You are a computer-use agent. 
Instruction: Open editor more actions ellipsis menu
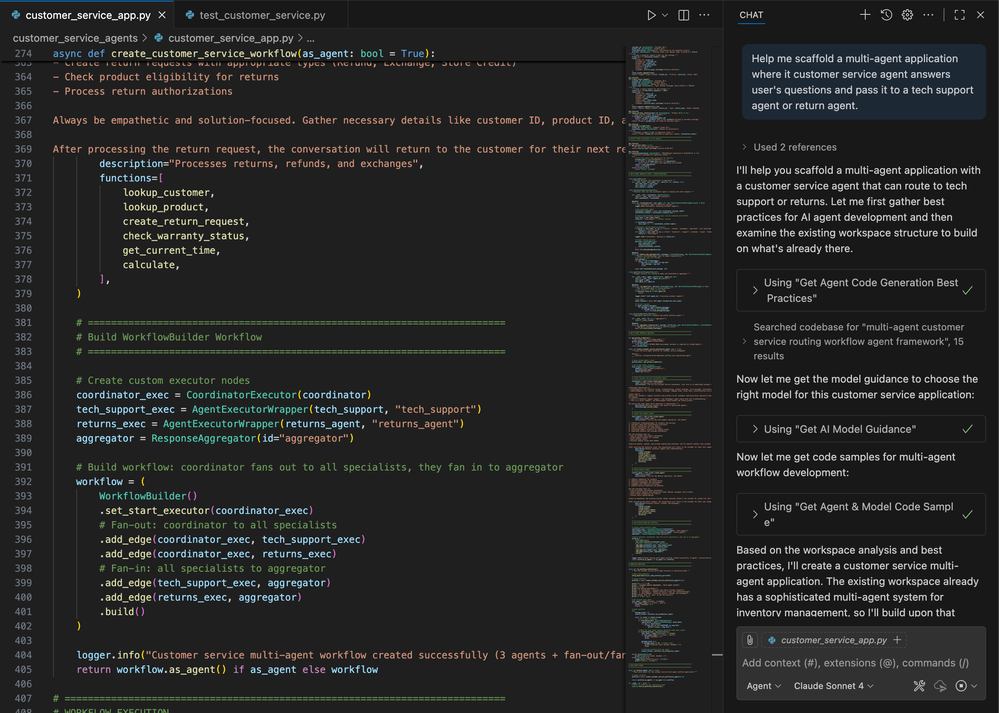704,15
